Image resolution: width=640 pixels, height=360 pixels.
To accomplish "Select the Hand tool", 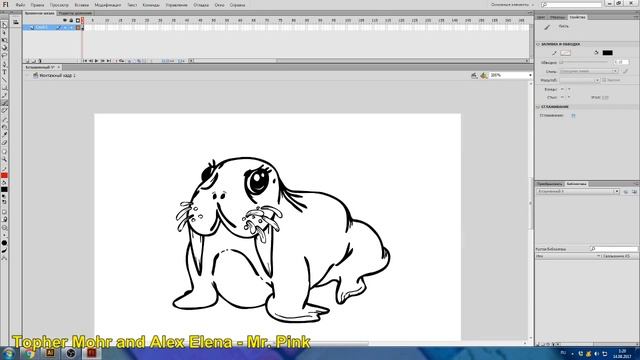I will 4,152.
